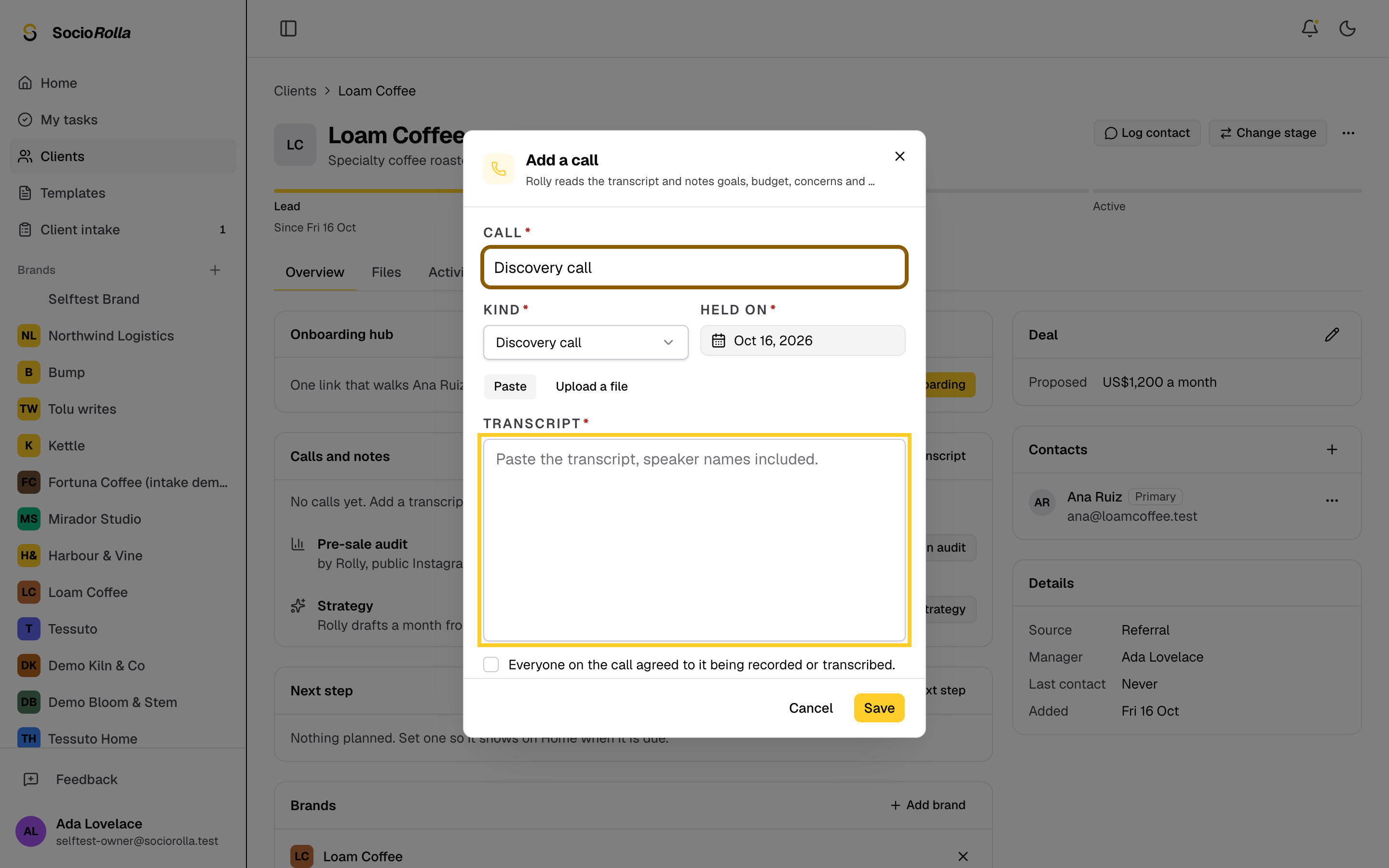Image resolution: width=1389 pixels, height=868 pixels.
Task: Click the Feedback message icon
Action: (x=30, y=780)
